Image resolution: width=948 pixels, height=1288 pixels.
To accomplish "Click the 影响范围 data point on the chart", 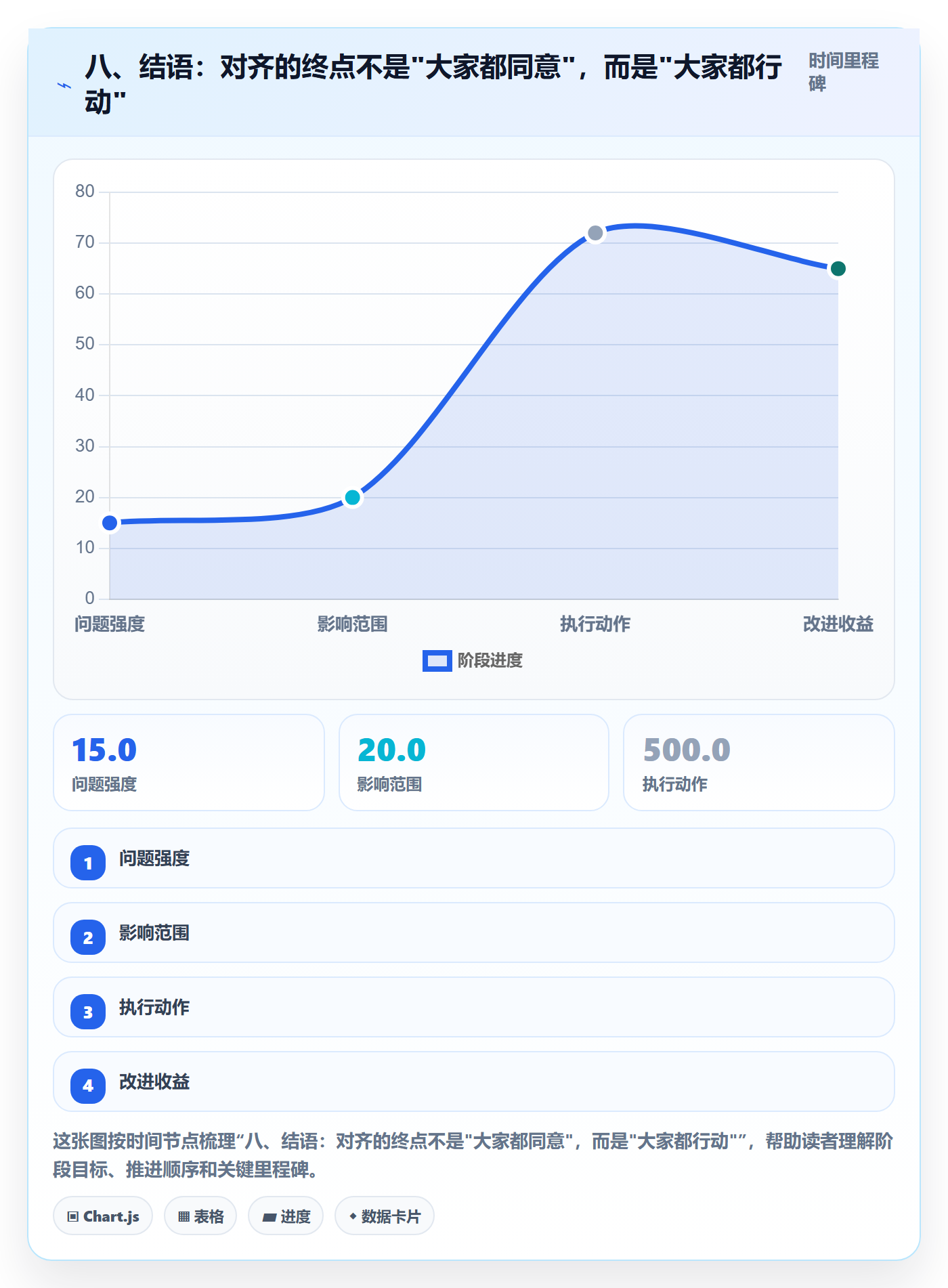I will [352, 498].
